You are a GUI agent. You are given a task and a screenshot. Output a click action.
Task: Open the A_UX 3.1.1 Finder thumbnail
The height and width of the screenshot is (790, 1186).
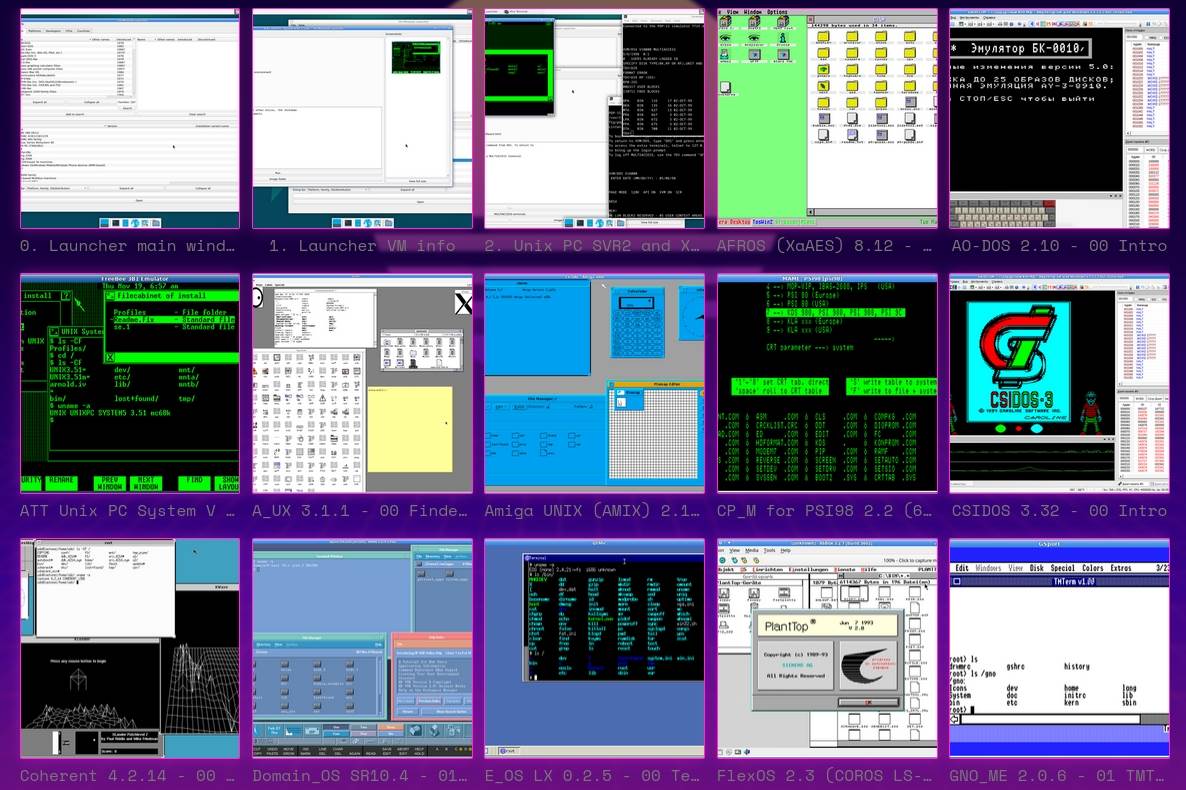tap(362, 384)
